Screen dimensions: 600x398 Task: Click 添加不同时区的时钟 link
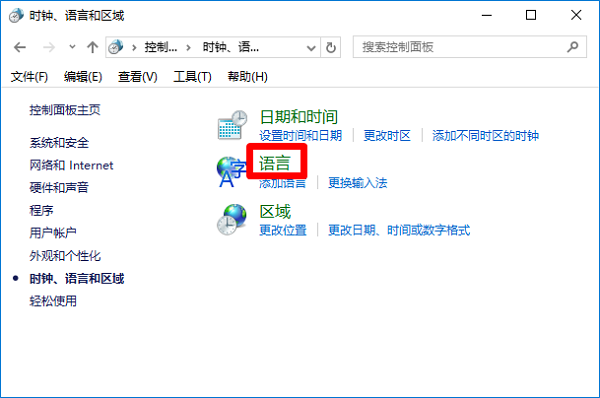click(x=486, y=136)
